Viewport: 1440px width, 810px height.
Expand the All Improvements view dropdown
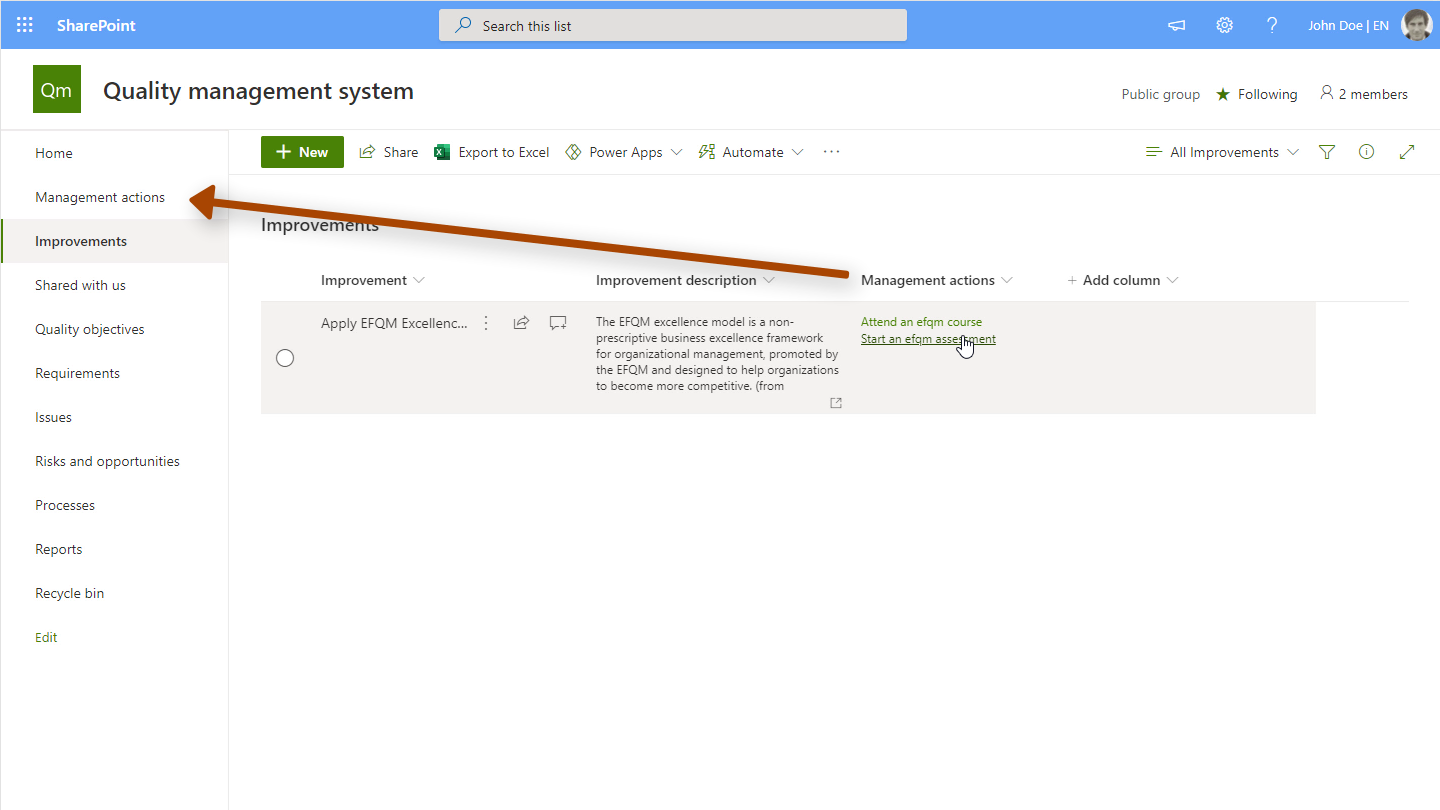(x=1222, y=152)
